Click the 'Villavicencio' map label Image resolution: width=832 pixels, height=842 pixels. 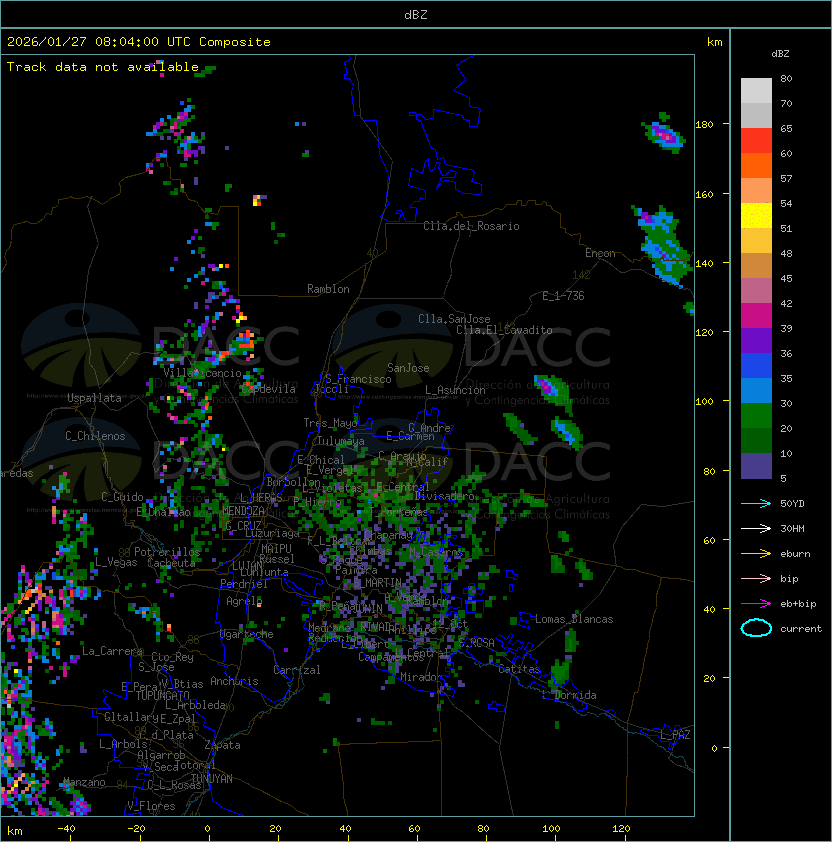202,373
